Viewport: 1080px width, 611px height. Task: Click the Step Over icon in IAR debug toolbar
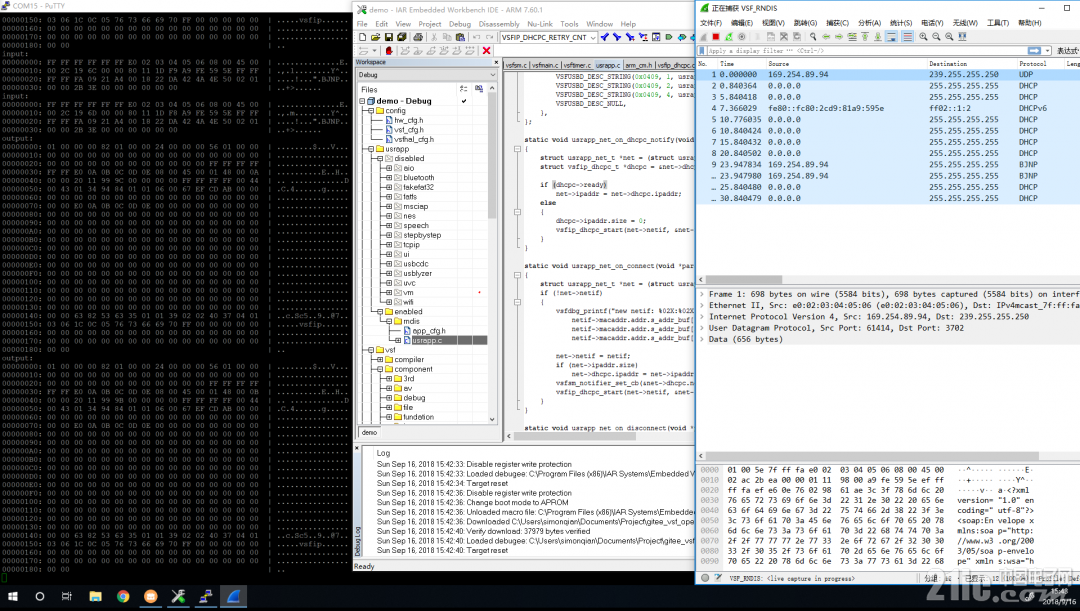pos(405,50)
